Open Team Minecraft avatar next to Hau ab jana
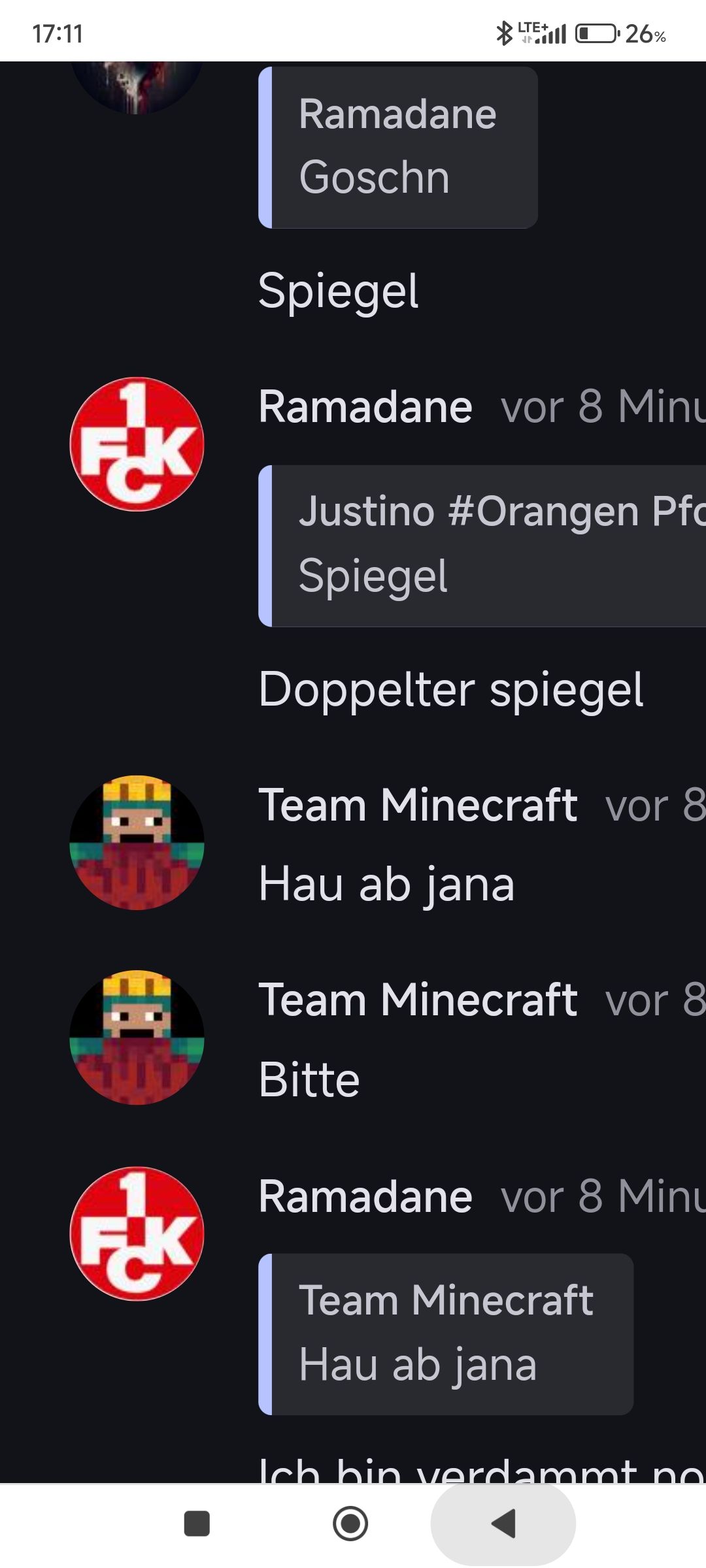 pyautogui.click(x=137, y=842)
